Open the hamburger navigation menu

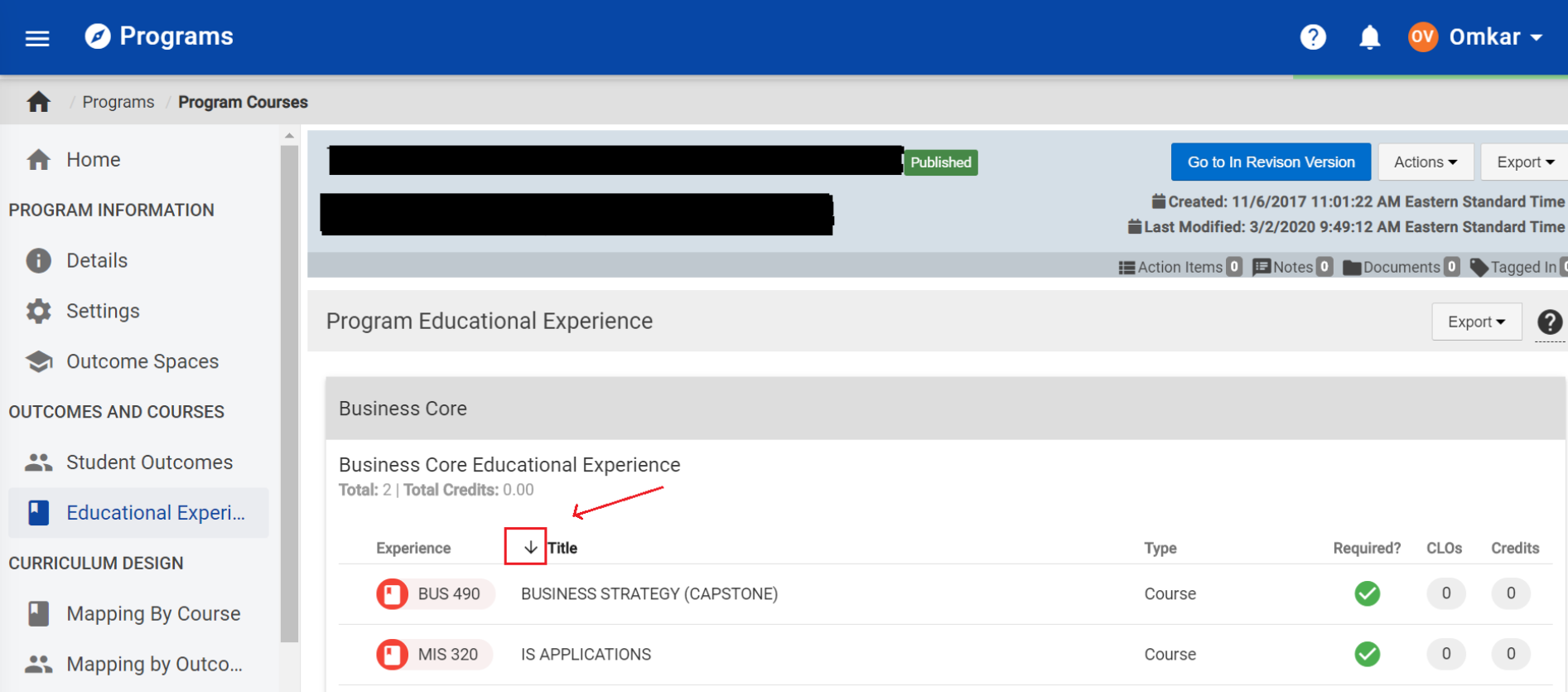coord(37,38)
